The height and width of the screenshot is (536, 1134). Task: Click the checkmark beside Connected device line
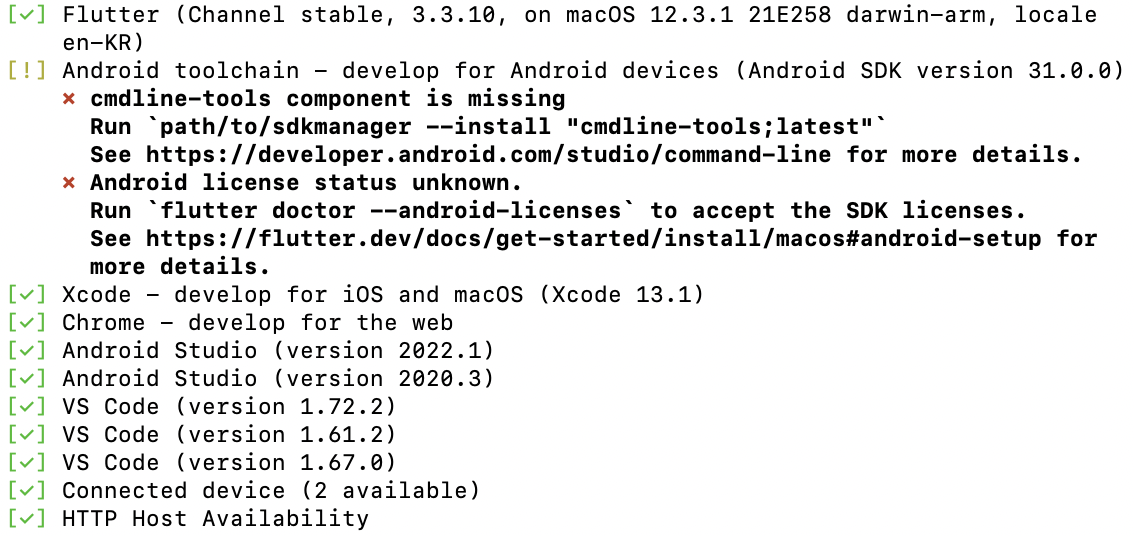click(27, 491)
